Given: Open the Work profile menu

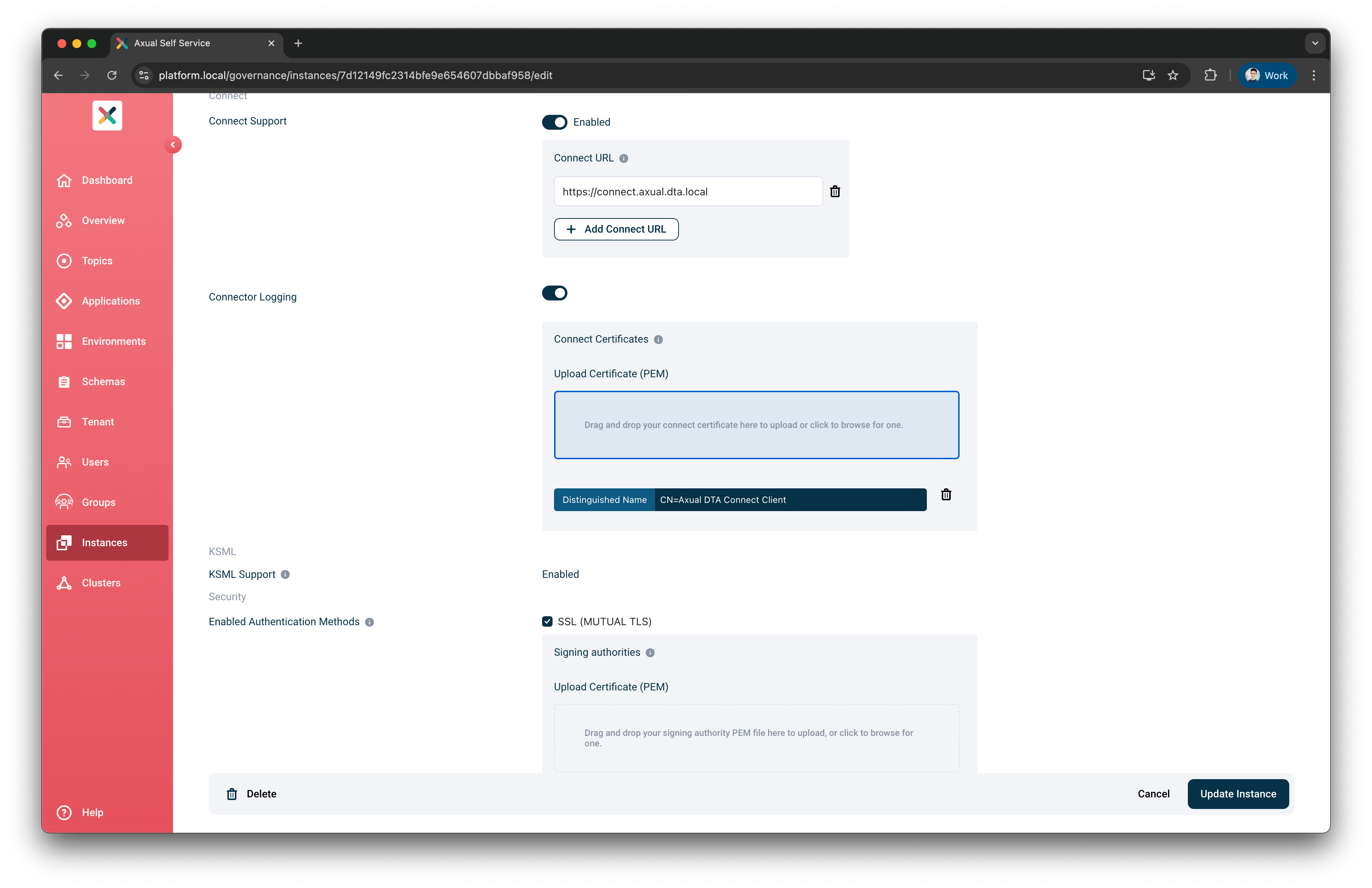Looking at the screenshot, I should [1266, 75].
